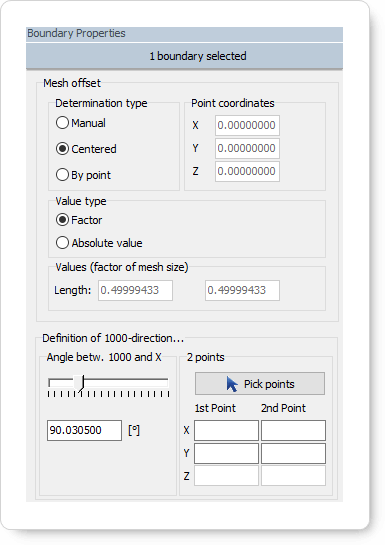Click the angle value field showing 90.030500
Screen dimensions: 385x545
tap(84, 430)
